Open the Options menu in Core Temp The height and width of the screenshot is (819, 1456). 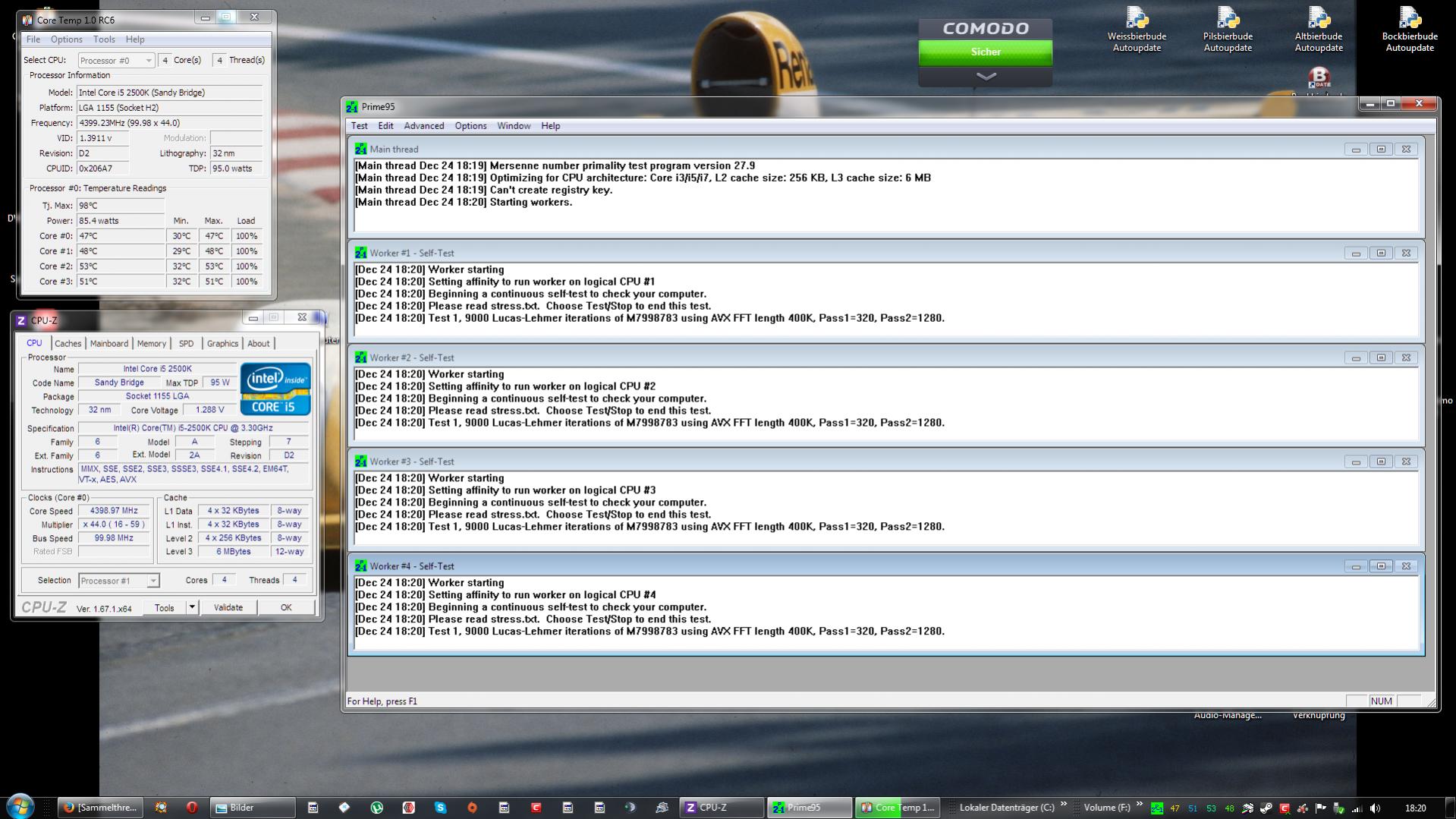[x=67, y=39]
